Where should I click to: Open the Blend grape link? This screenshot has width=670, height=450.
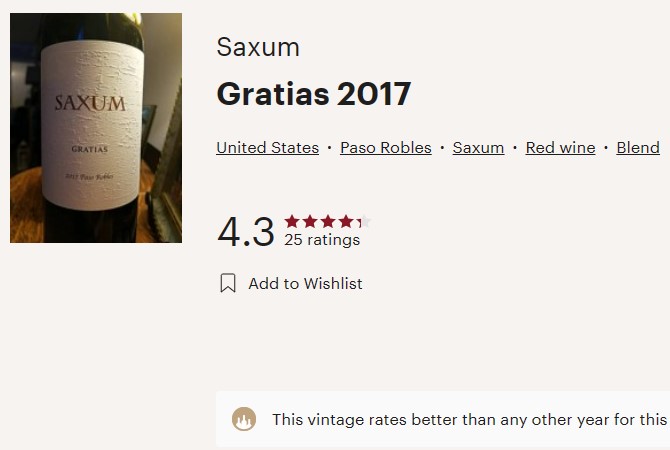click(x=638, y=147)
